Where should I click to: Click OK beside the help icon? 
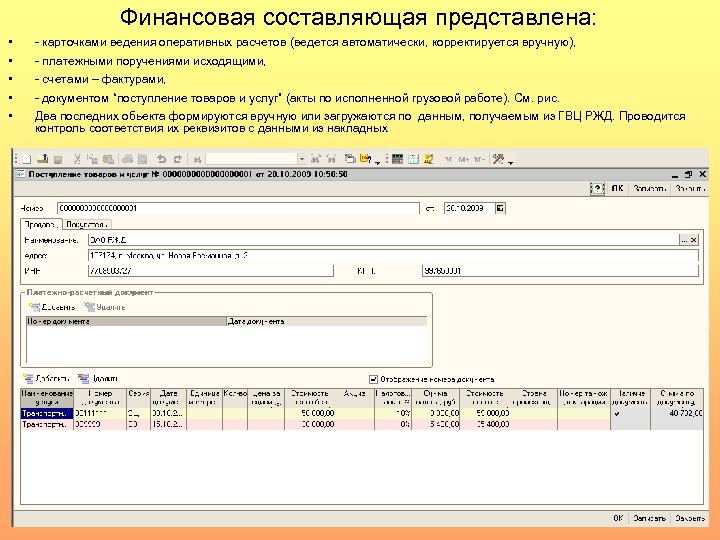(x=617, y=189)
